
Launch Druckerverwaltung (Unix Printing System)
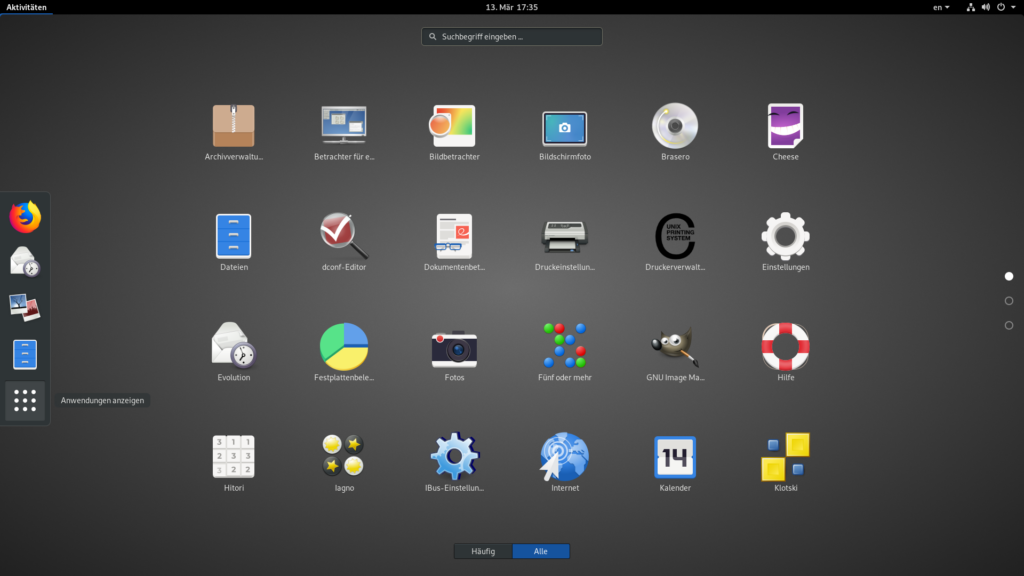point(675,242)
